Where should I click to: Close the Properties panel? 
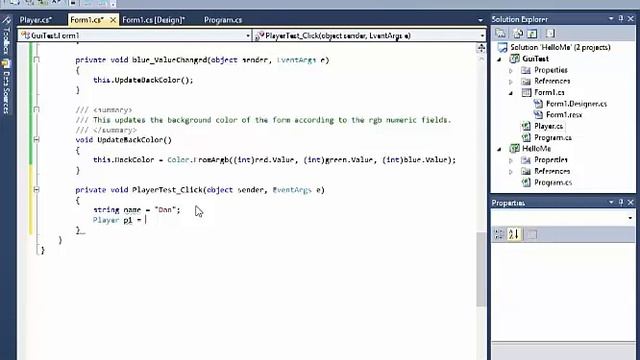click(x=631, y=202)
